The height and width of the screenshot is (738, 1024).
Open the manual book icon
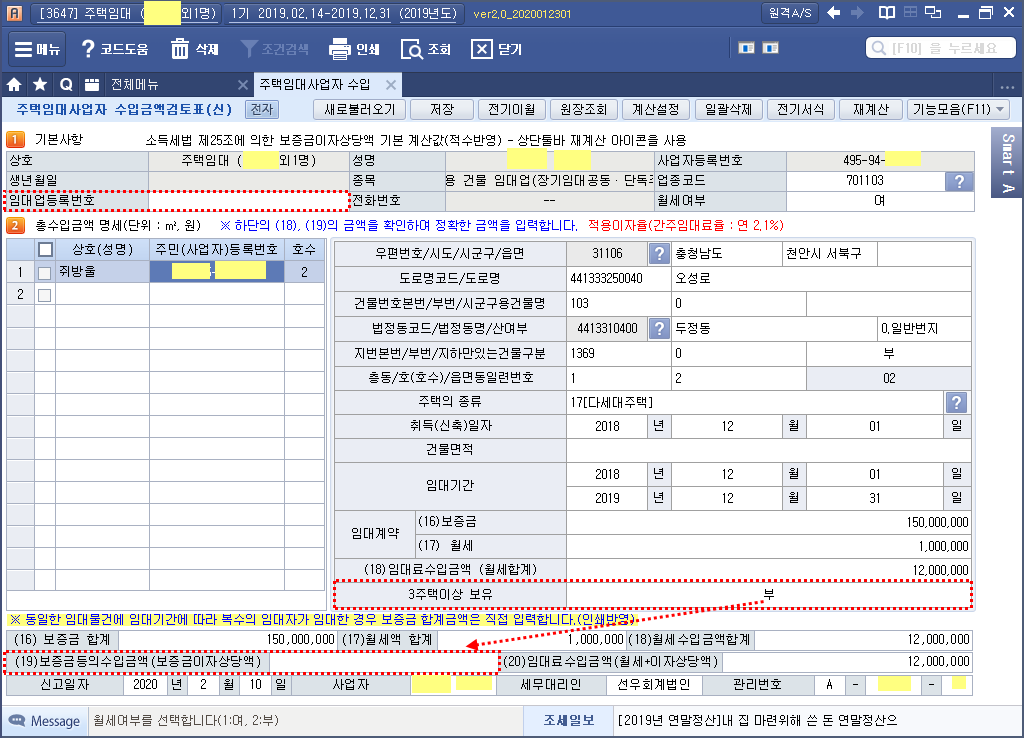click(886, 13)
